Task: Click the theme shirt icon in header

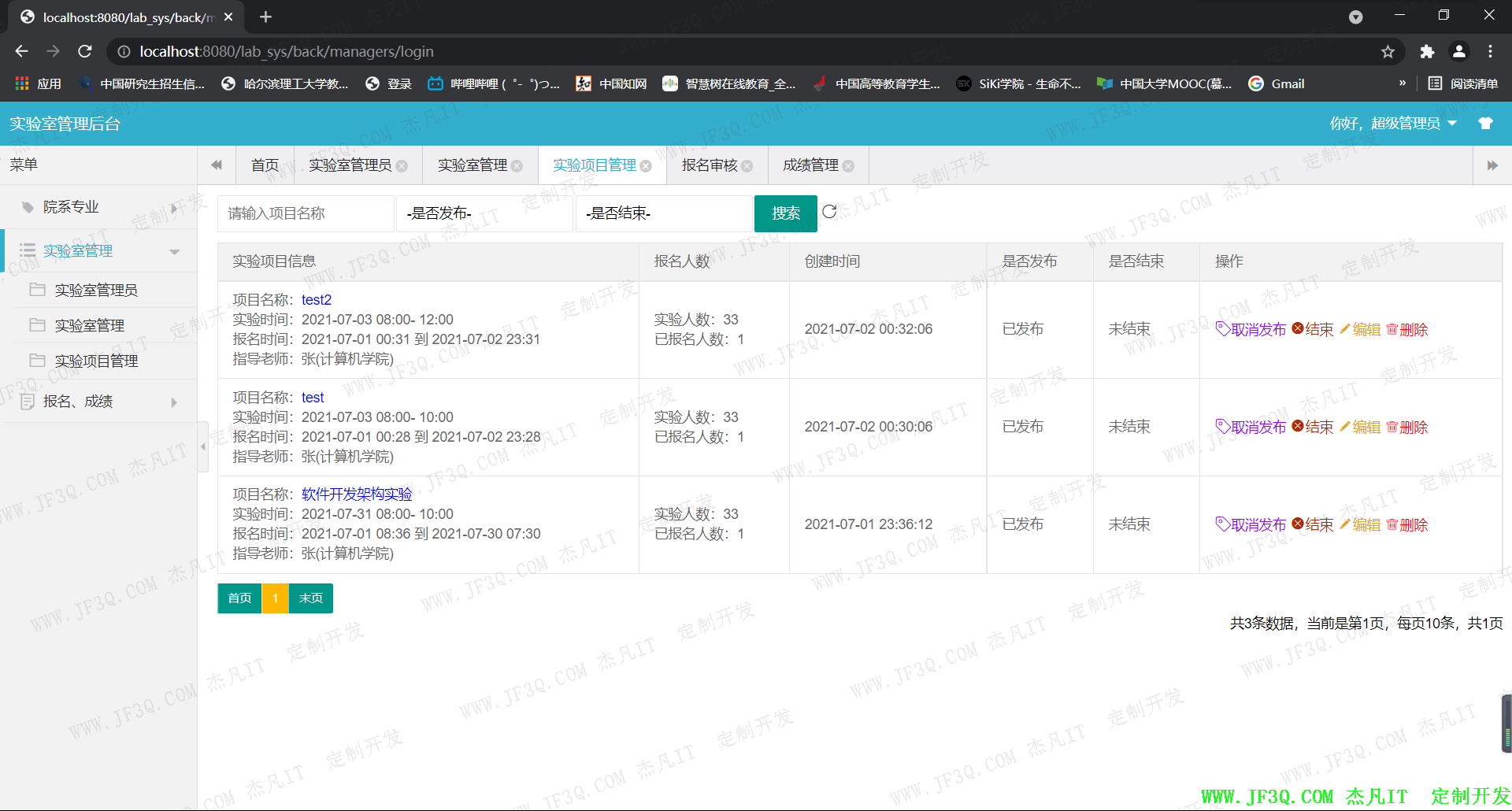Action: pos(1485,124)
